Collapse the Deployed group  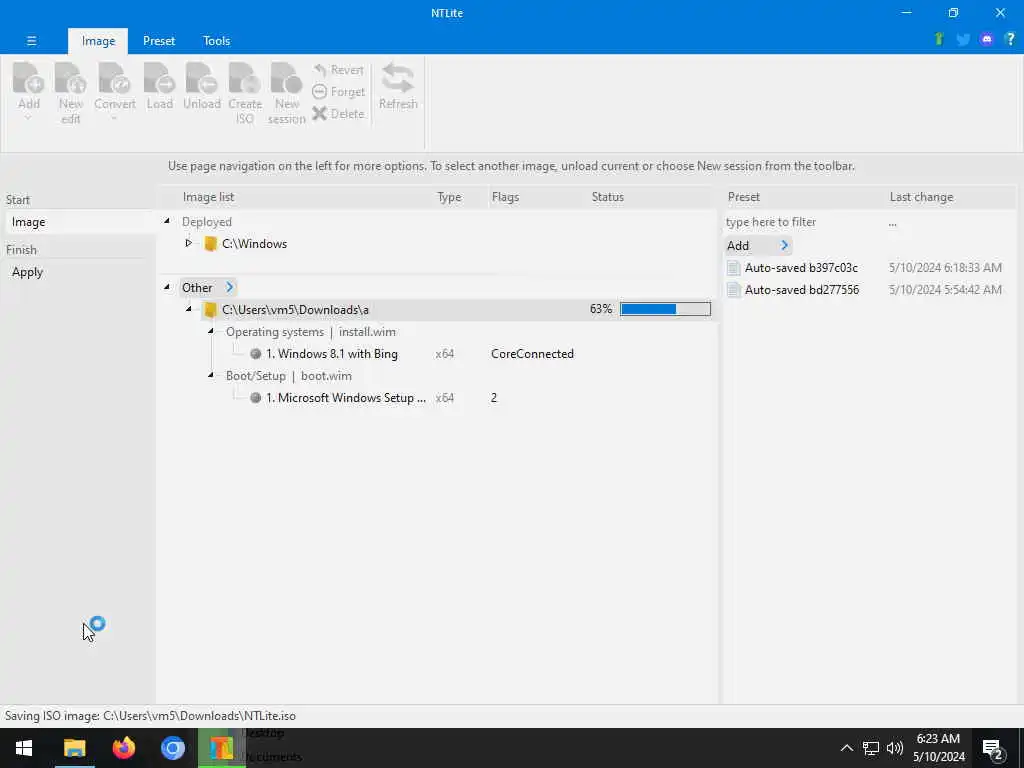167,221
